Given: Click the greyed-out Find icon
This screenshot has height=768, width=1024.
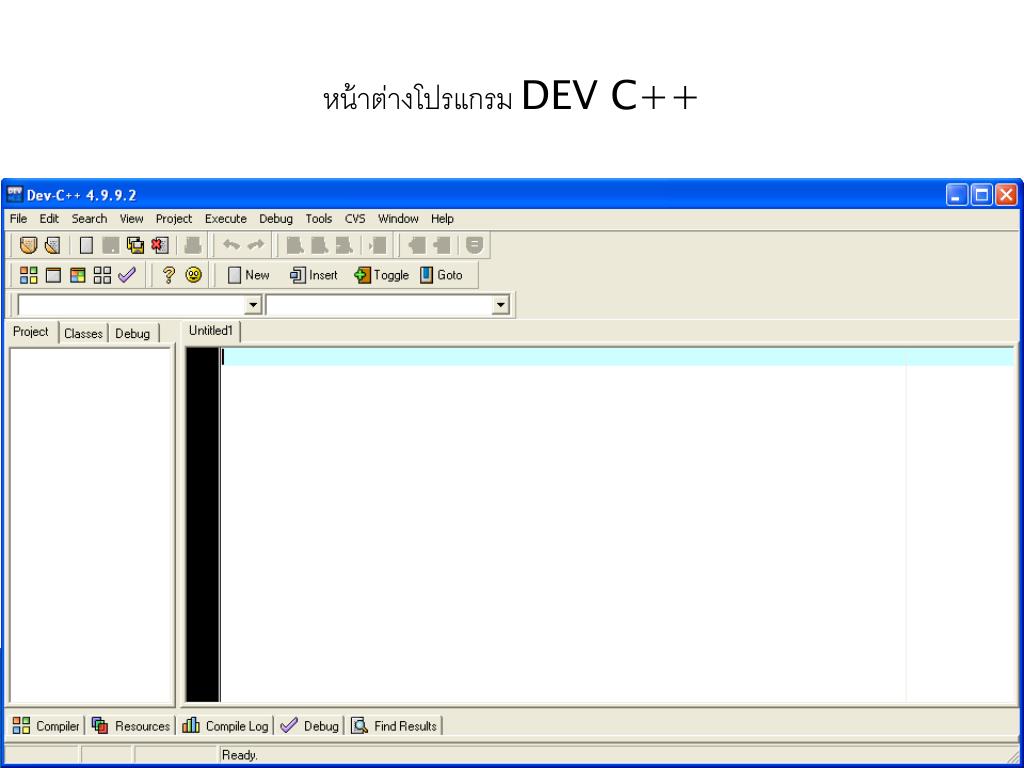Looking at the screenshot, I should (x=295, y=246).
